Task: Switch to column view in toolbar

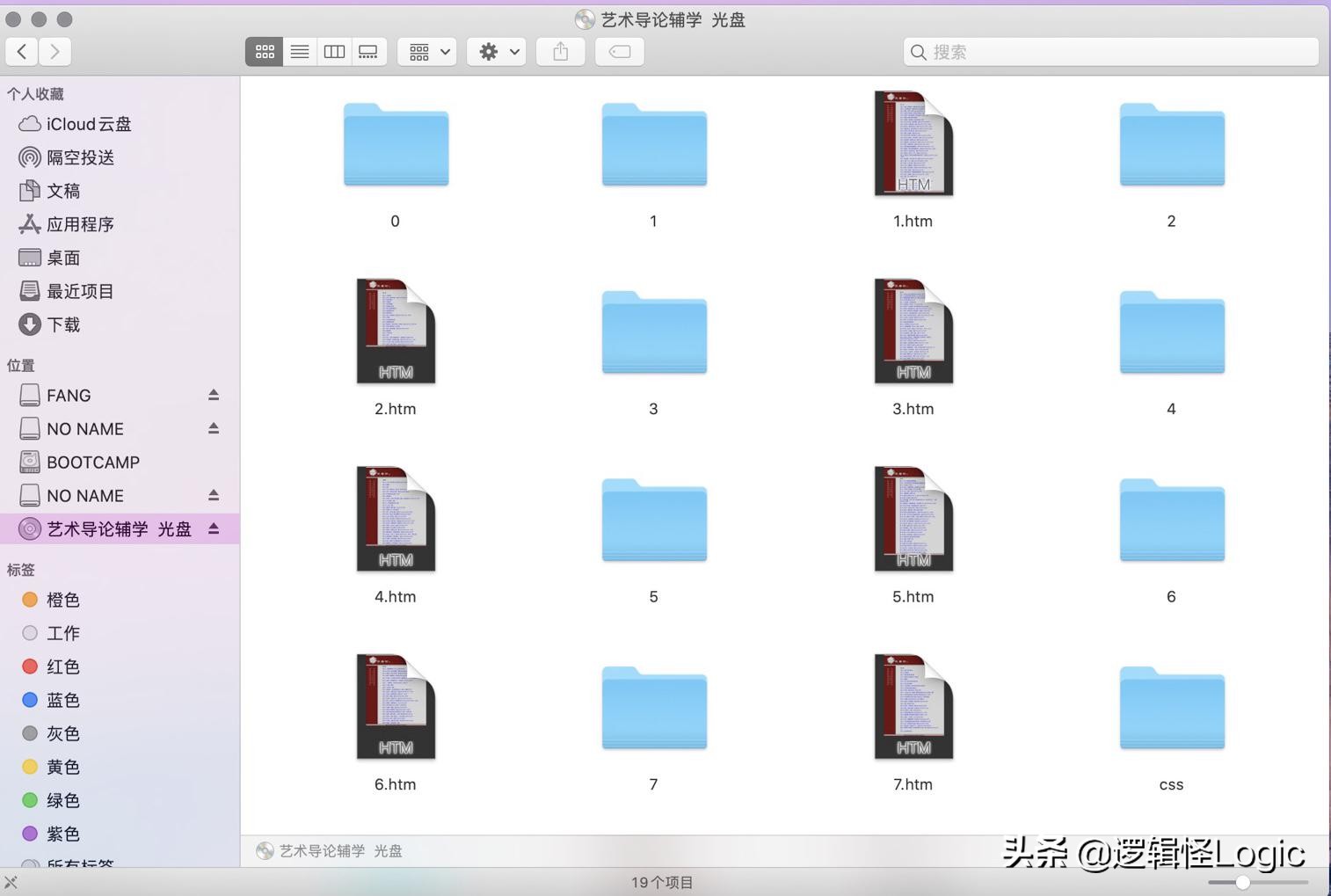Action: pyautogui.click(x=334, y=51)
